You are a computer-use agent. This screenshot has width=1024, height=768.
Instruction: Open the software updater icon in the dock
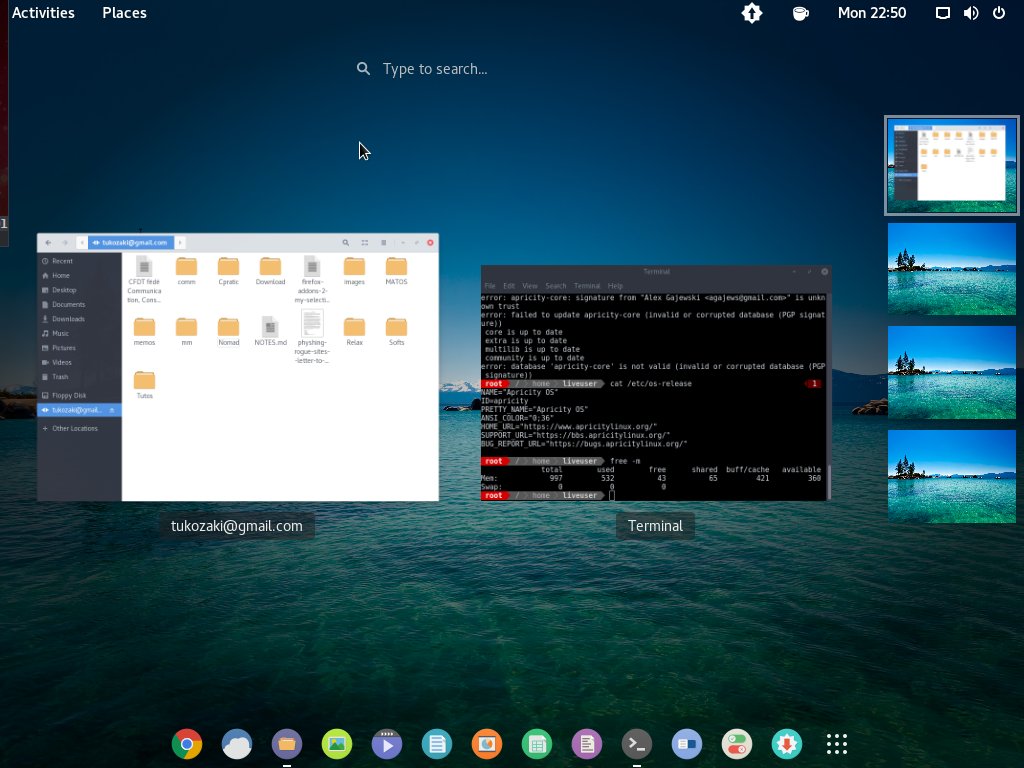(x=787, y=744)
